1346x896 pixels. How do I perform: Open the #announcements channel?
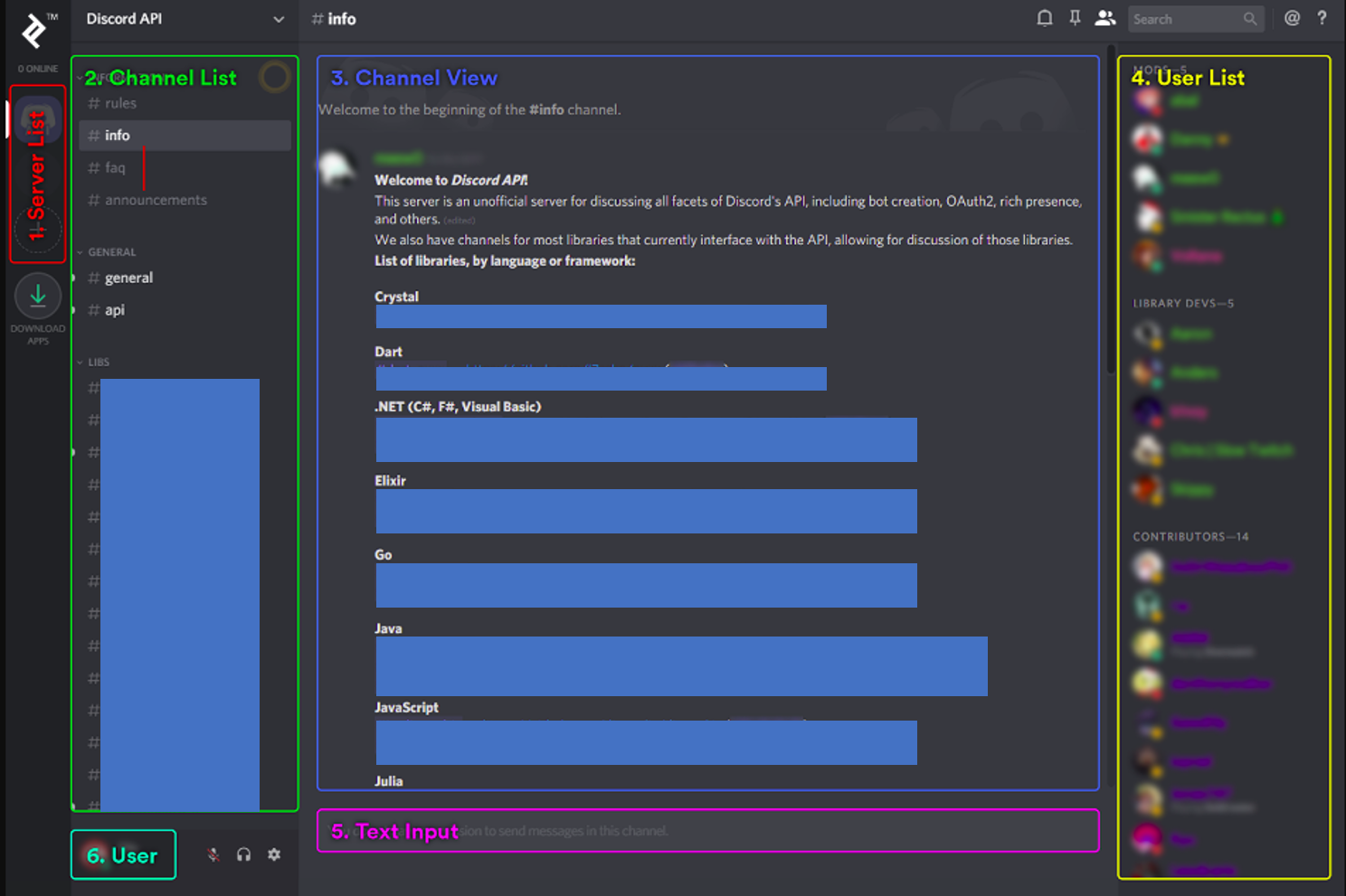155,200
